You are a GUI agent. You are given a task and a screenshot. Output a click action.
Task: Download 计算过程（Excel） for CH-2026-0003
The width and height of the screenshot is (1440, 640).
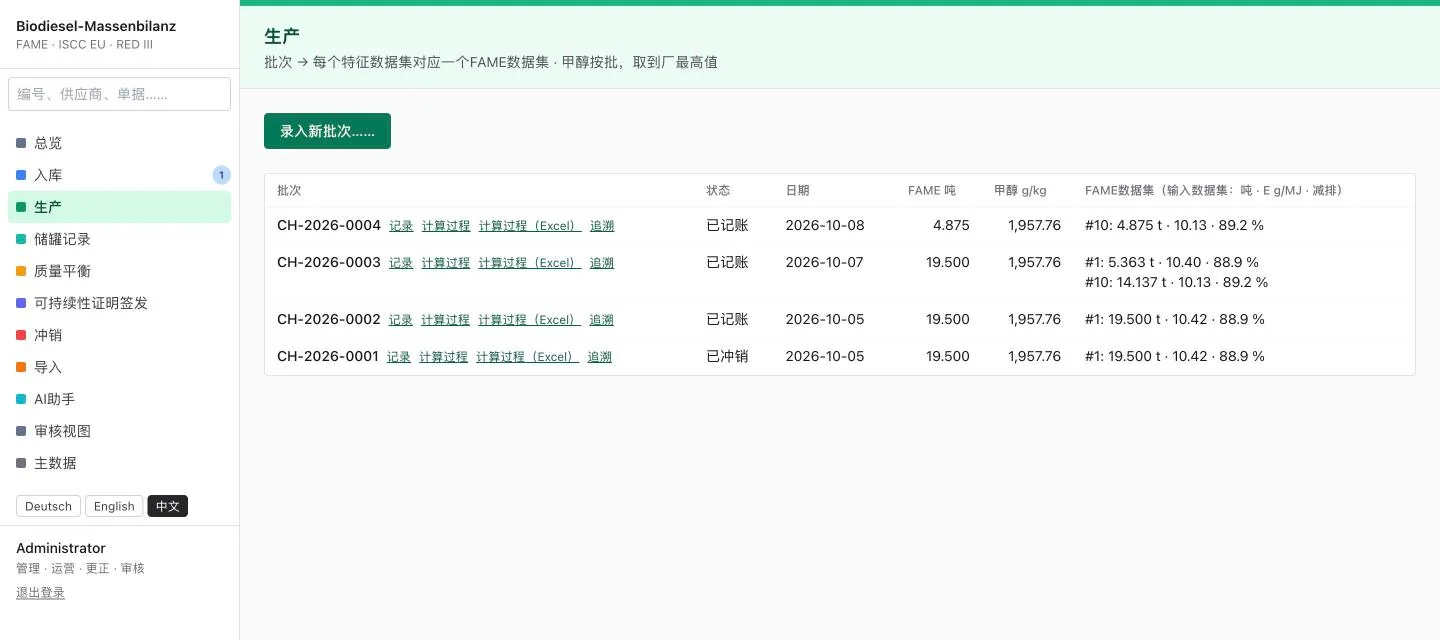click(x=530, y=263)
